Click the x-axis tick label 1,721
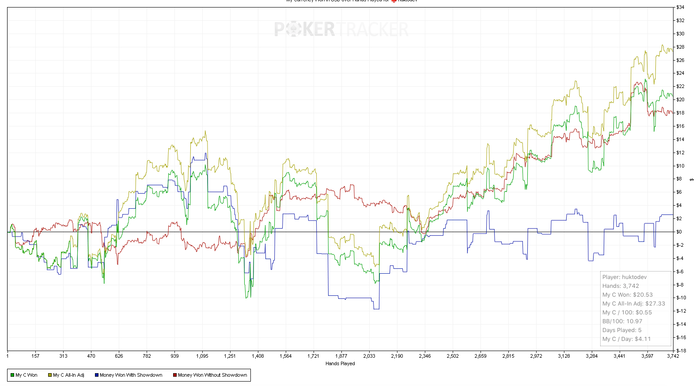The image size is (700, 386). click(314, 356)
